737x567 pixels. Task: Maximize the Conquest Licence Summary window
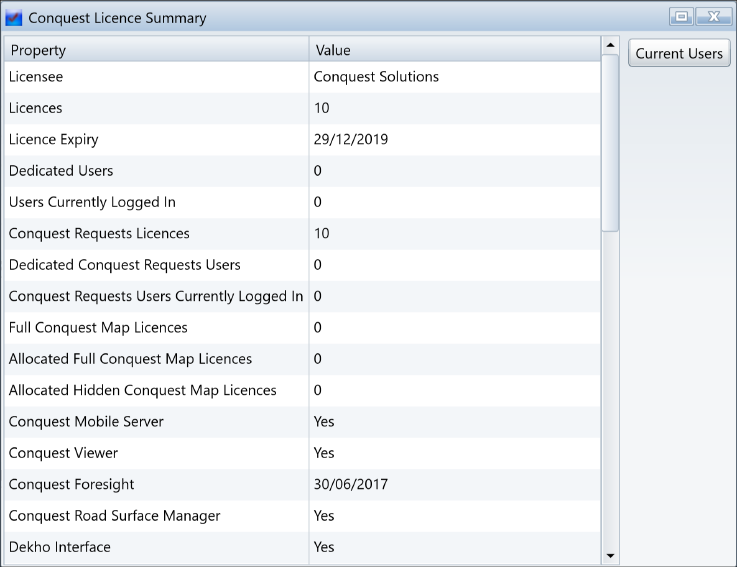pos(681,16)
